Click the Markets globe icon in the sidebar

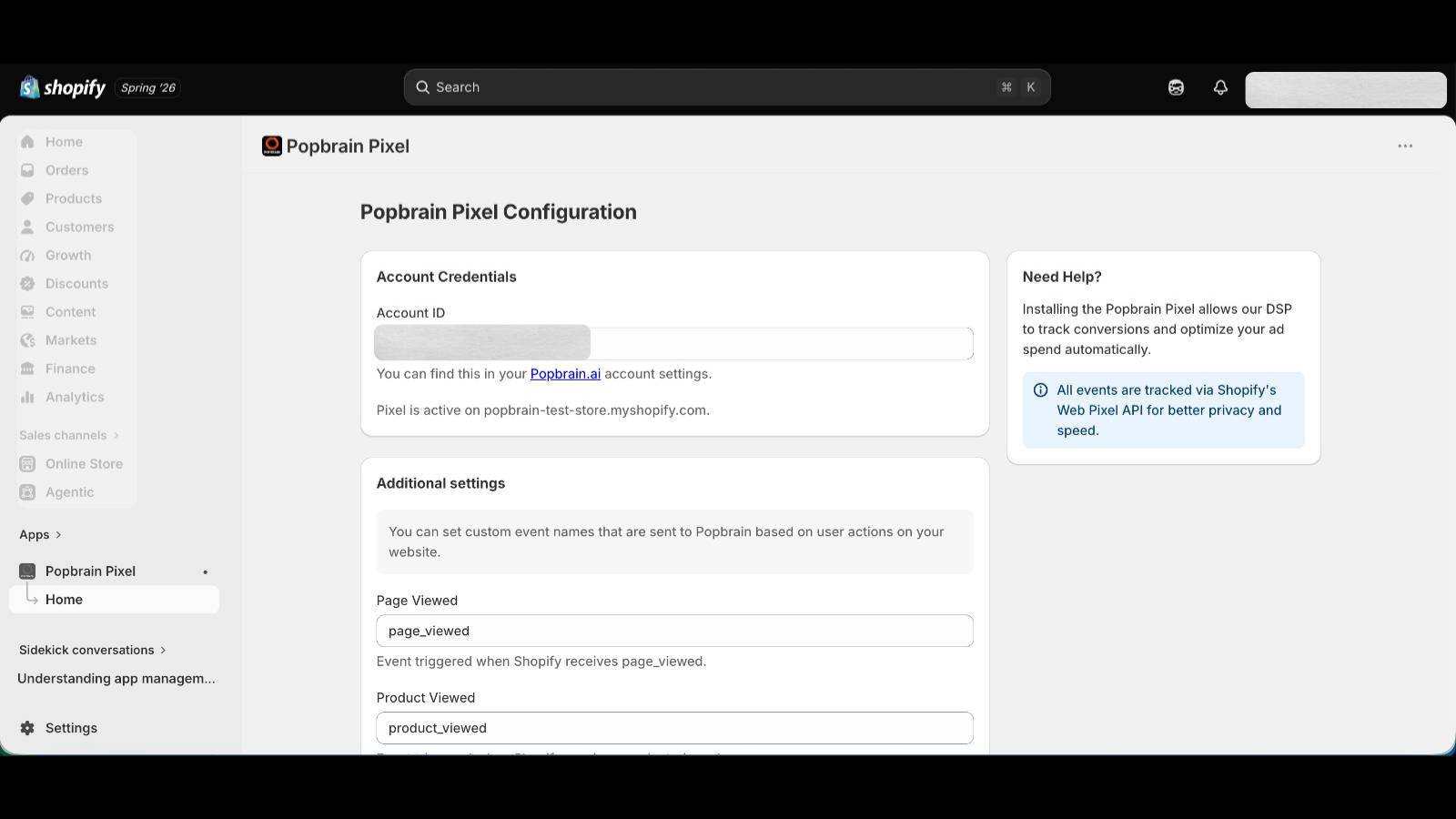click(27, 340)
